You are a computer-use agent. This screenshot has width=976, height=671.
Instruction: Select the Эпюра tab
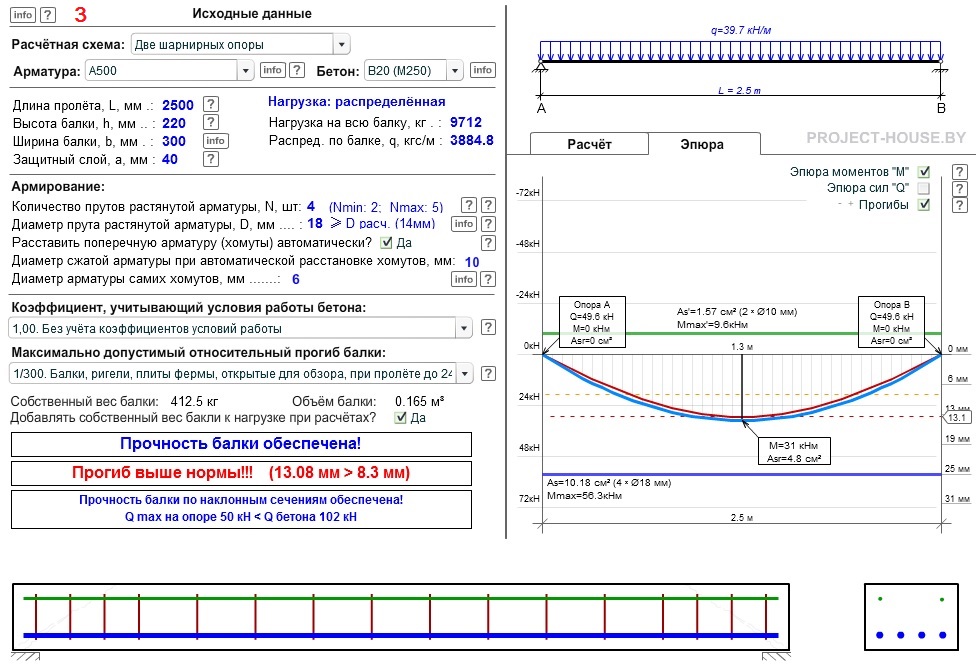point(703,144)
